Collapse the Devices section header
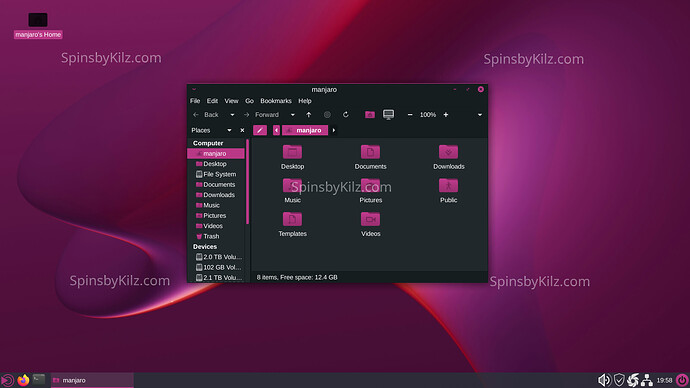690x388 pixels. (205, 246)
